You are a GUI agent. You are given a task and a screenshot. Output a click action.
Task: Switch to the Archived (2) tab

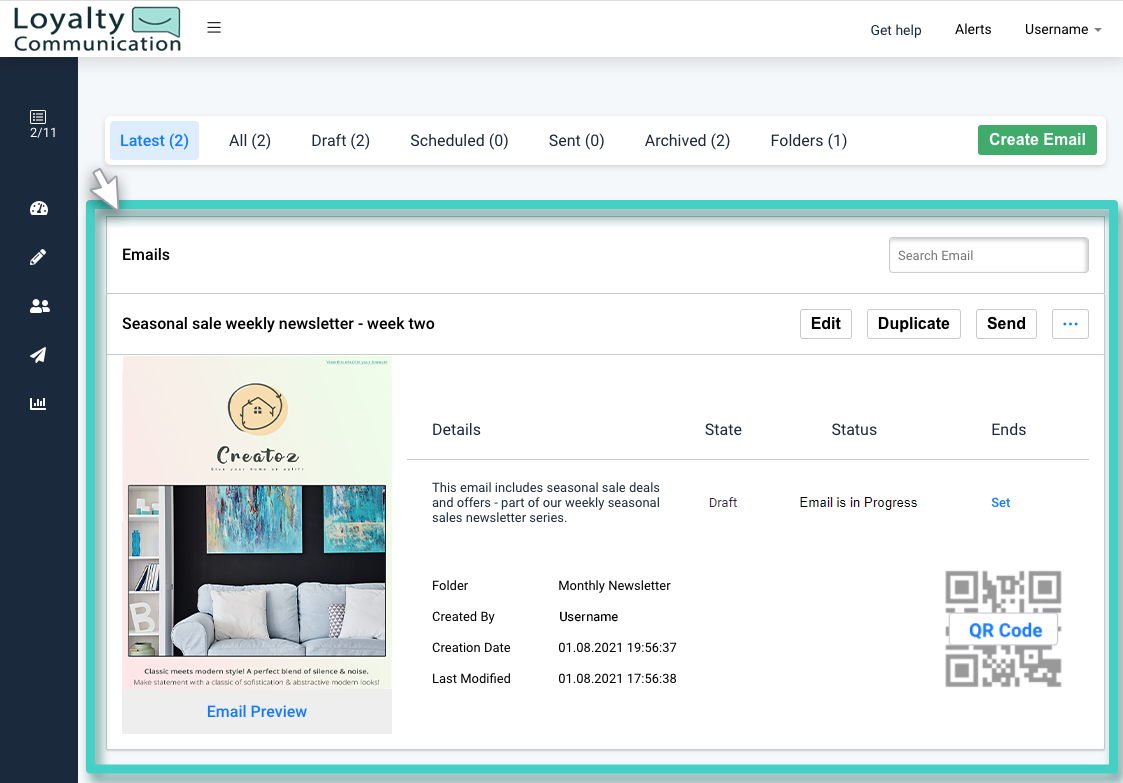tap(687, 140)
